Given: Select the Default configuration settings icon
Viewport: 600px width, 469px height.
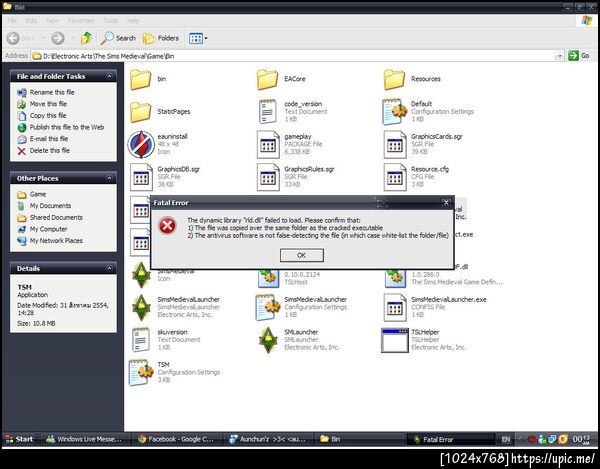Looking at the screenshot, I should point(394,112).
